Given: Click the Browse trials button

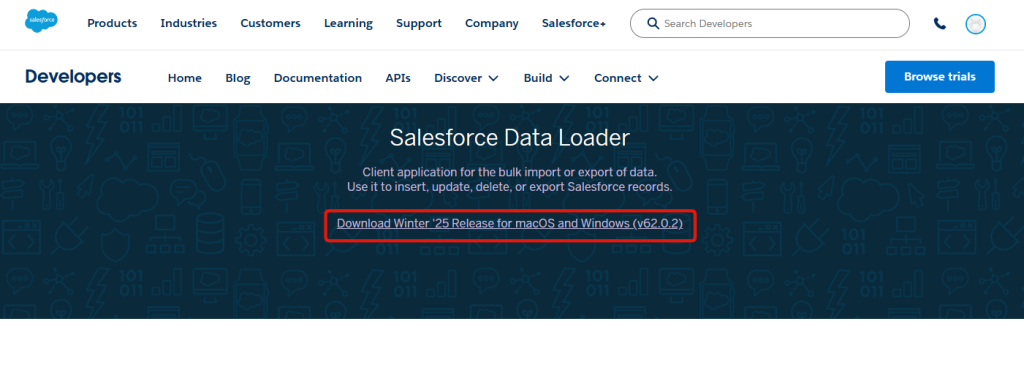Looking at the screenshot, I should pyautogui.click(x=940, y=77).
